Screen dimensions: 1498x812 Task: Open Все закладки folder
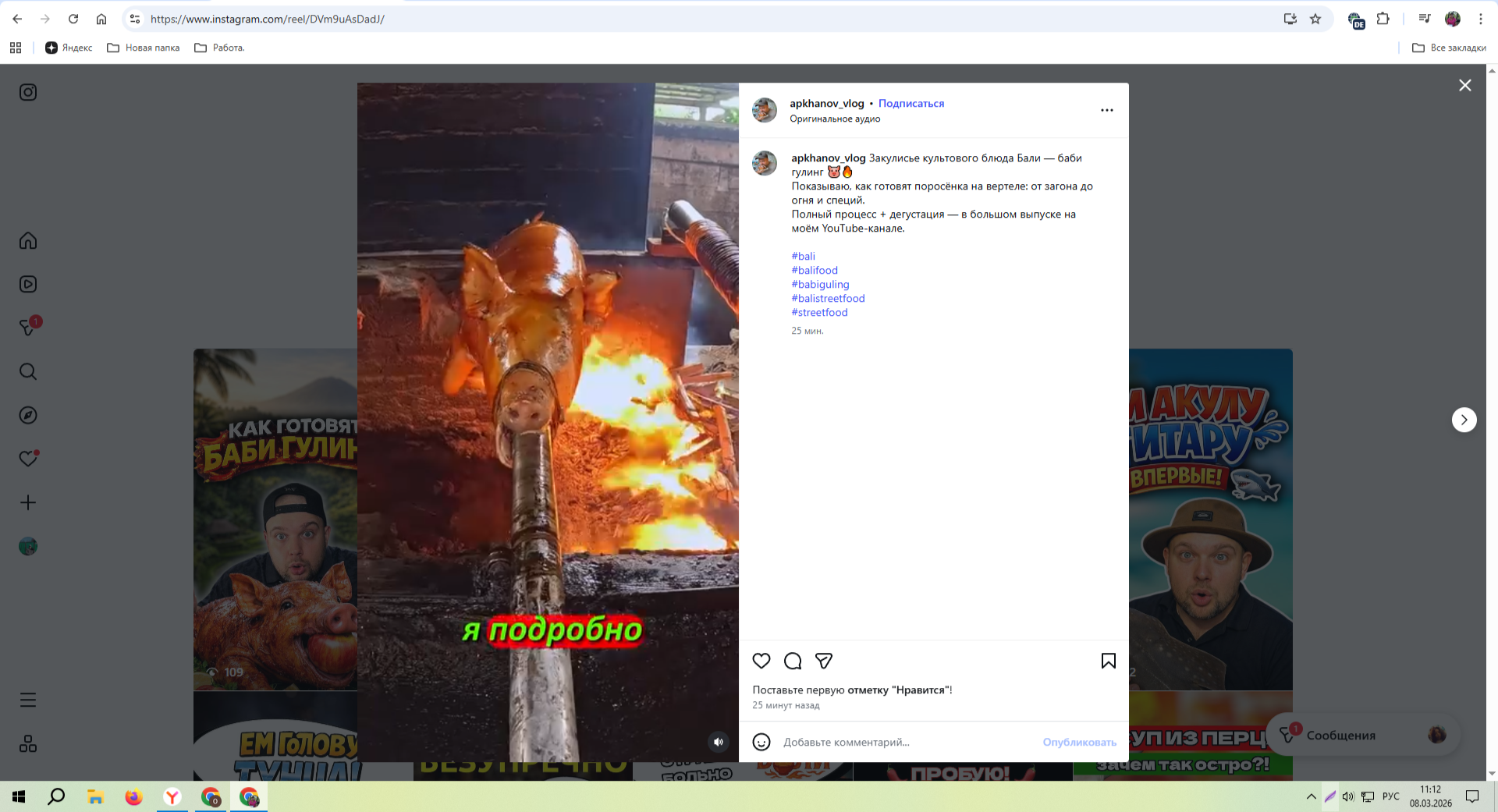(1449, 48)
